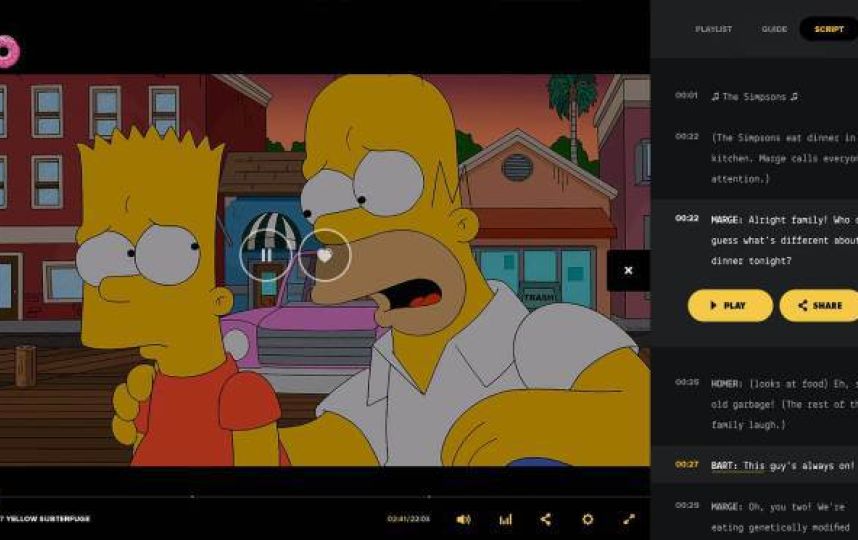This screenshot has width=858, height=540.
Task: Close the side panel with the X button
Action: [628, 270]
